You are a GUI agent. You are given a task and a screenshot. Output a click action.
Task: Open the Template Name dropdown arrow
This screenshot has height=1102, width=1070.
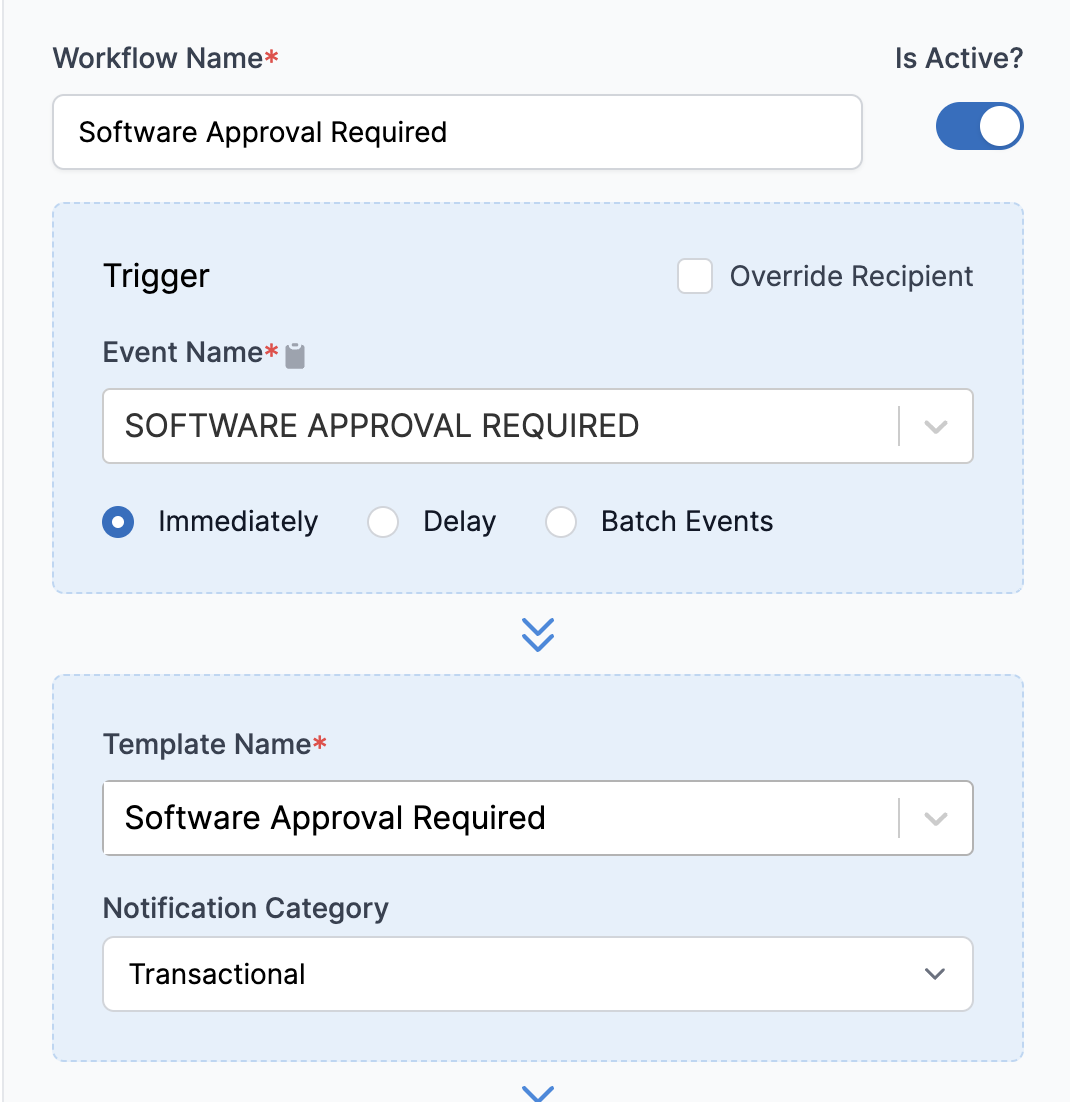(x=936, y=819)
